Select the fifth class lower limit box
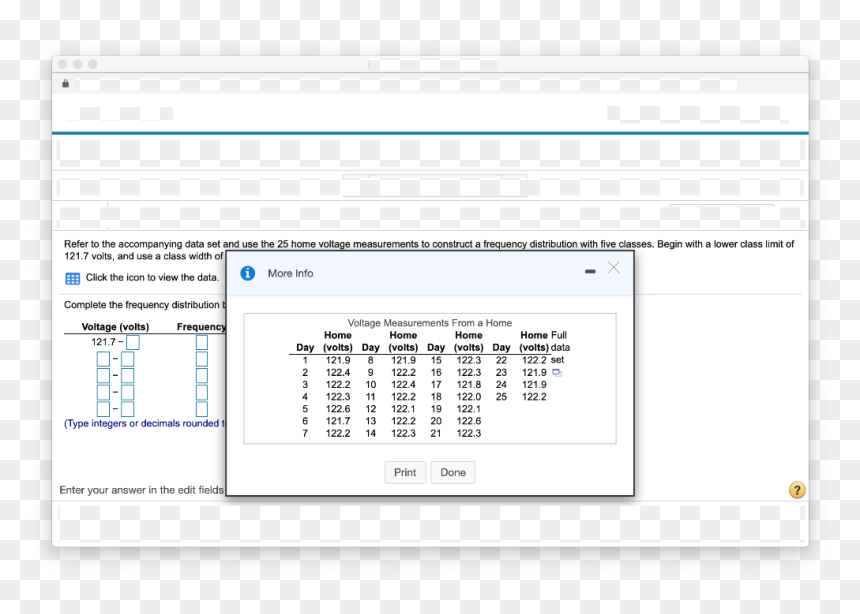Screen dimensions: 860x614 coord(103,409)
